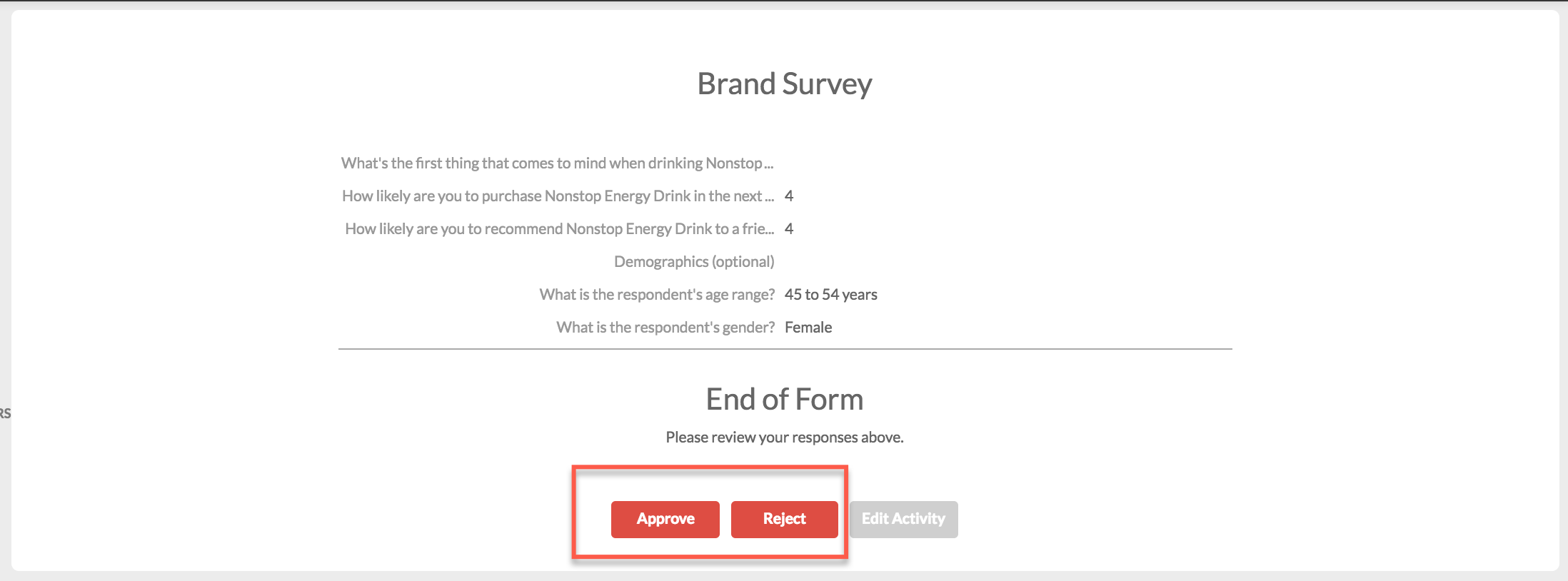Click the ellipsis ending the purchase question
The image size is (1568, 581).
(770, 198)
